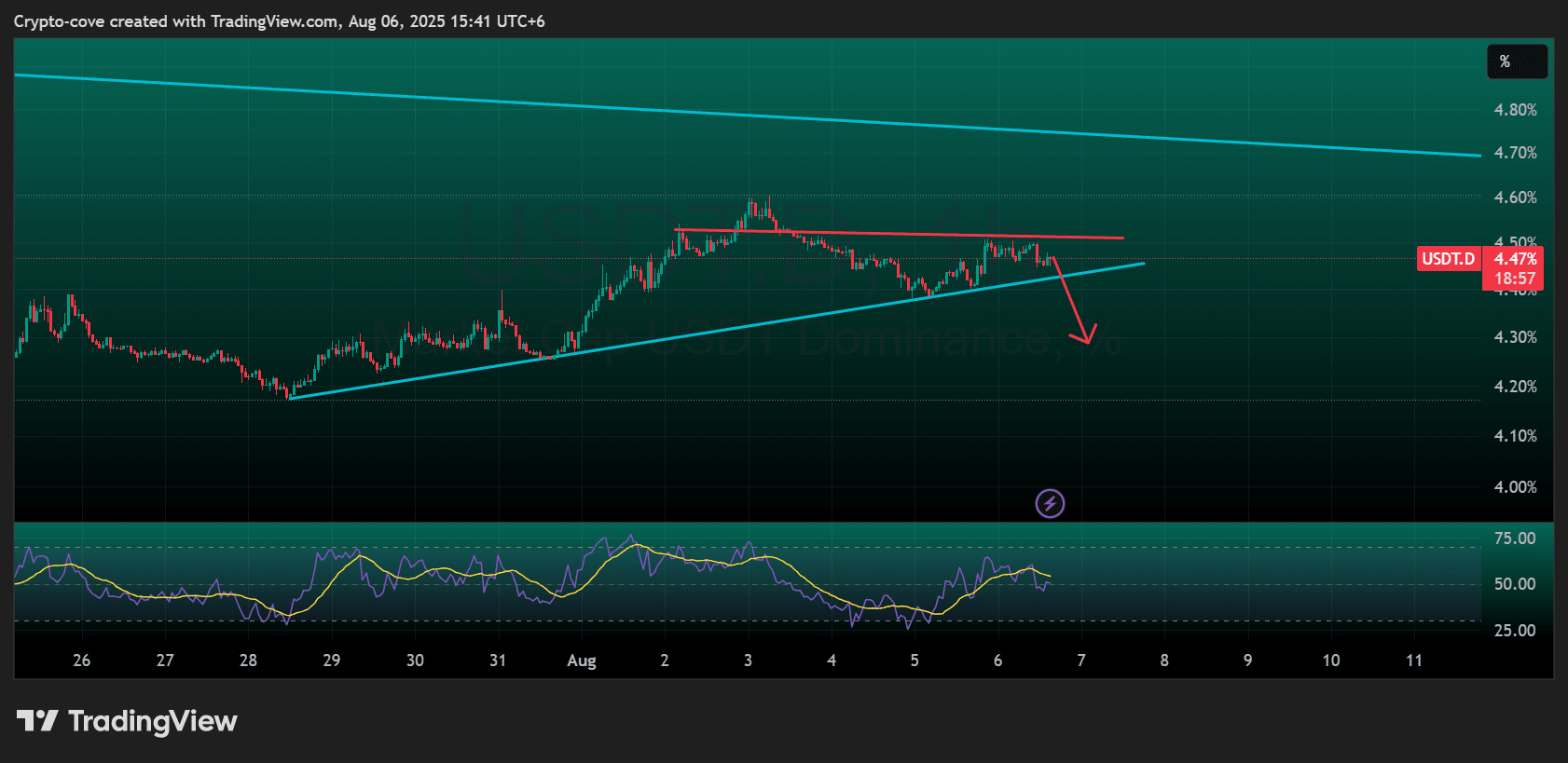Click the 4.60% price axis label

tap(1515, 198)
